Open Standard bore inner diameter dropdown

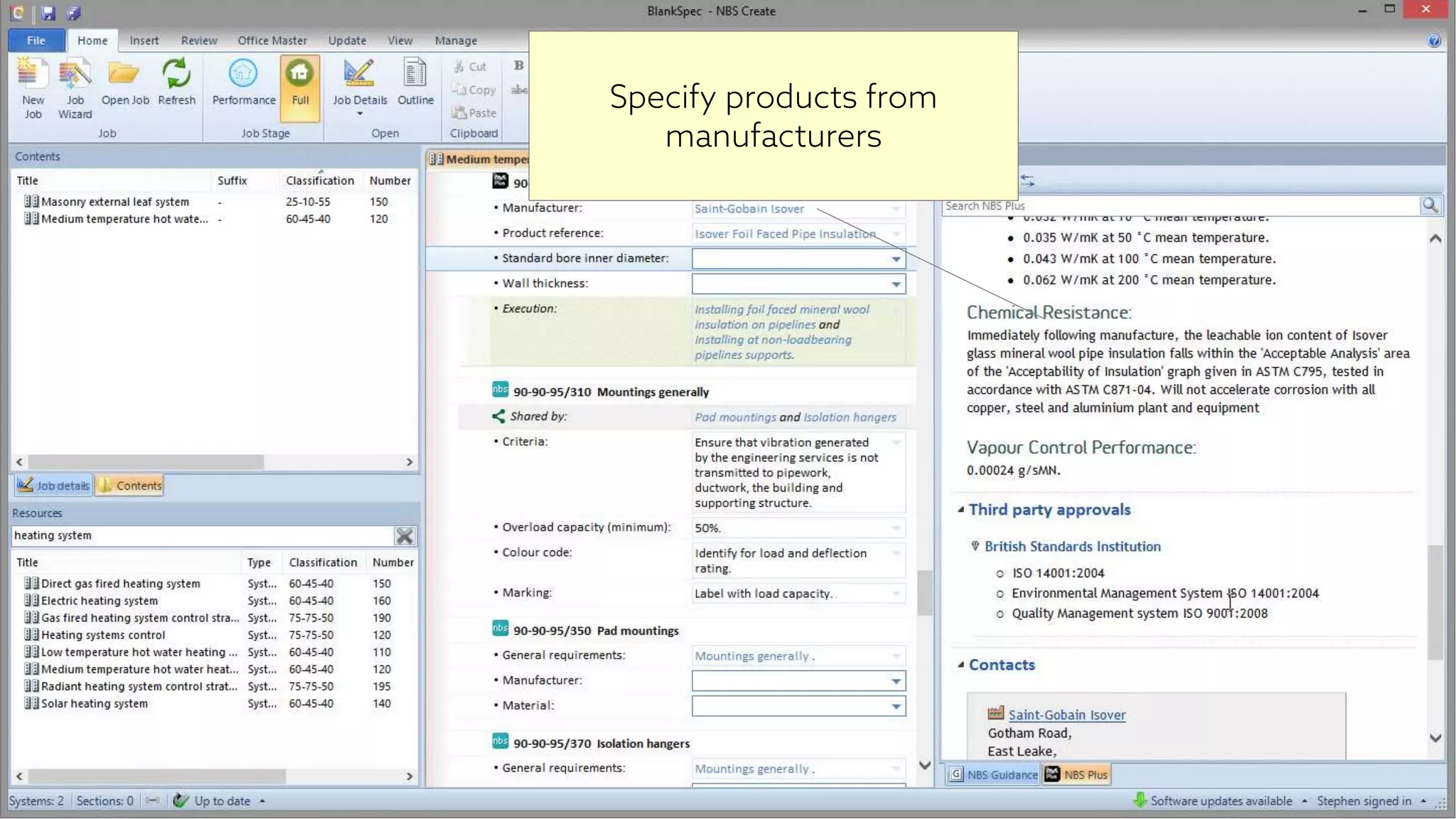896,259
